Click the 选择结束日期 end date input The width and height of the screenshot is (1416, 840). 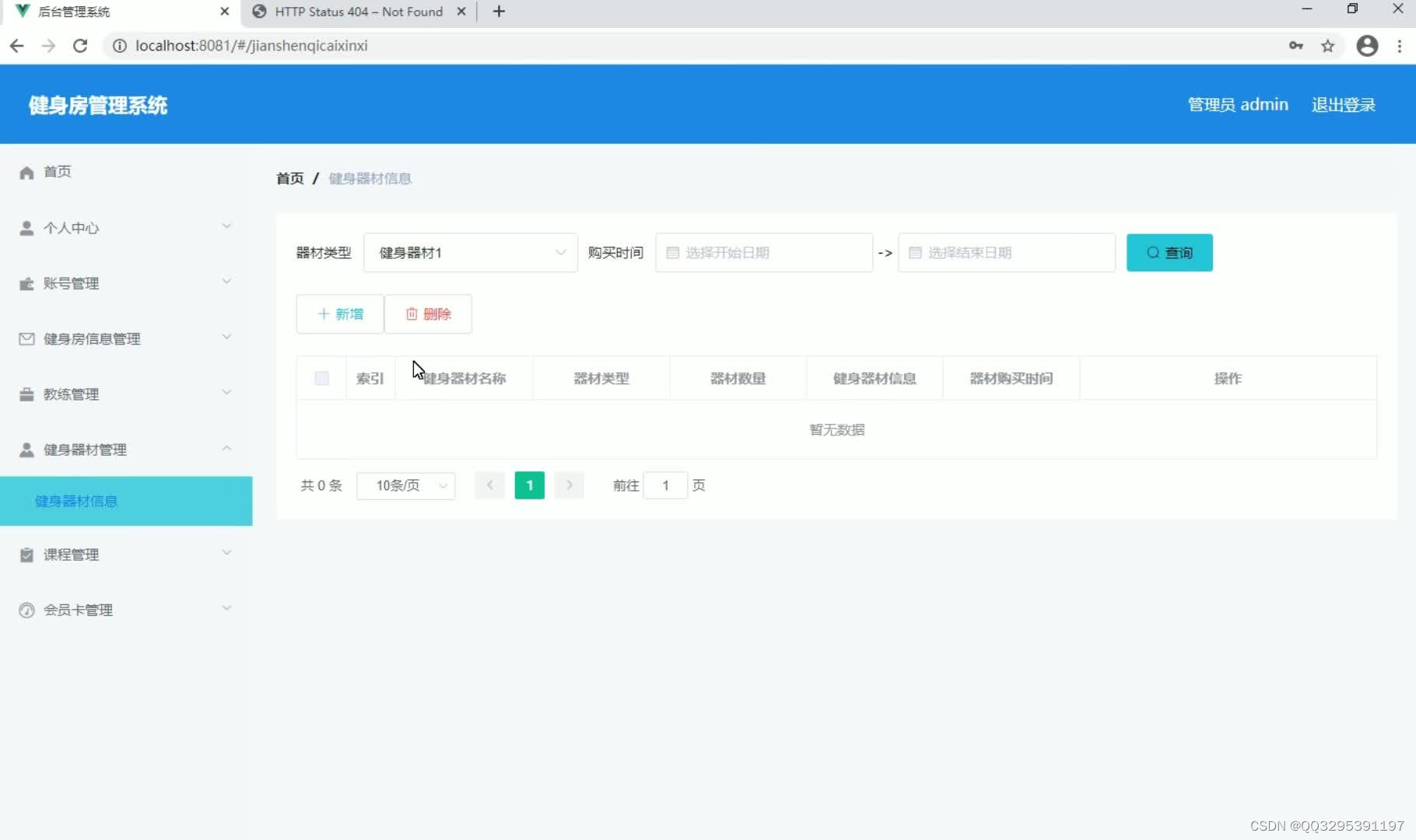[1007, 253]
